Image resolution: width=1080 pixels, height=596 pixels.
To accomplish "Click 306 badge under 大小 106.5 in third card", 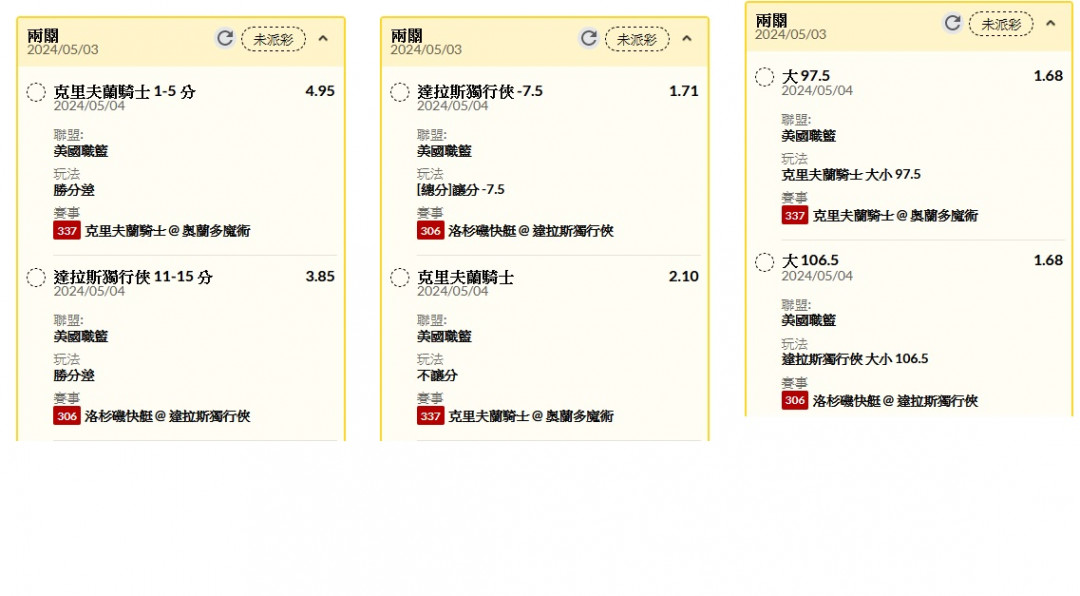I will (795, 400).
